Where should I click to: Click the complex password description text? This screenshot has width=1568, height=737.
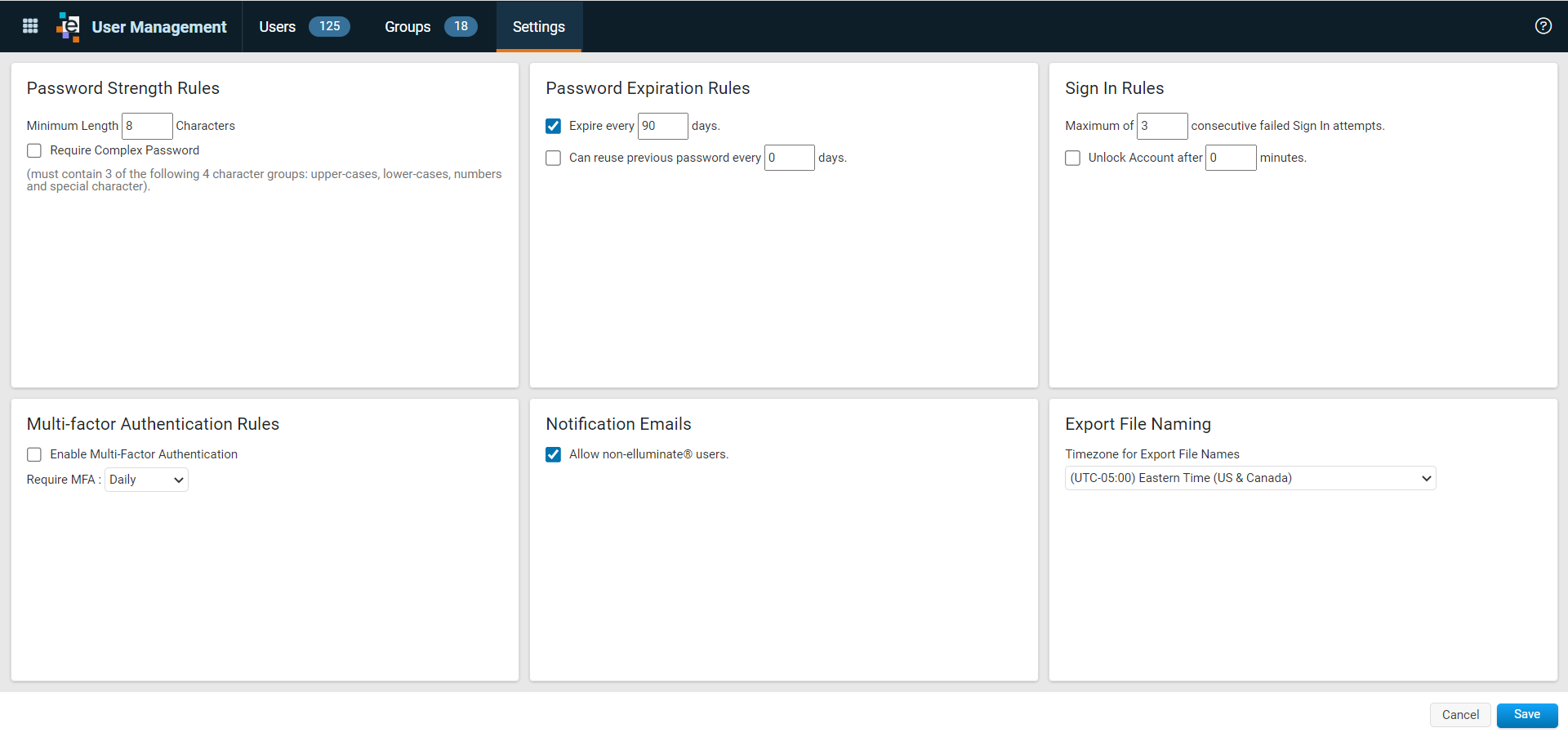pyautogui.click(x=265, y=180)
